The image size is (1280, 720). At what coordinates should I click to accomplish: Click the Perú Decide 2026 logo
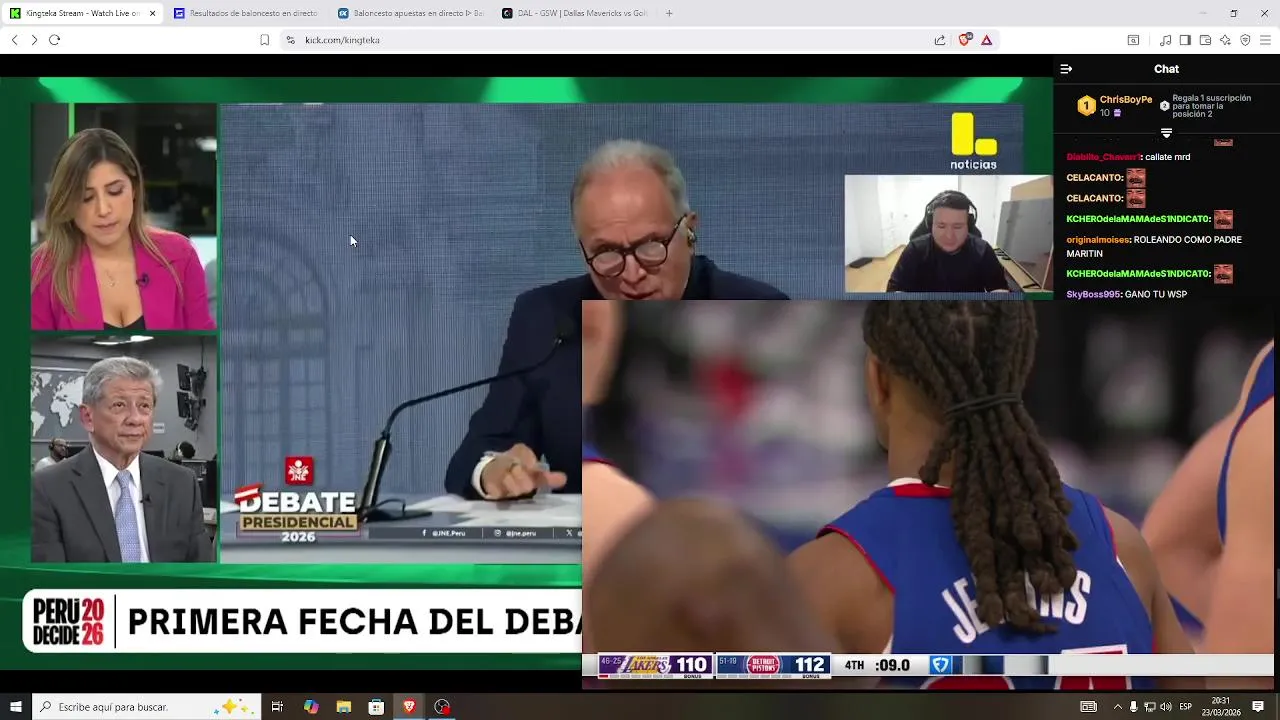(x=68, y=621)
